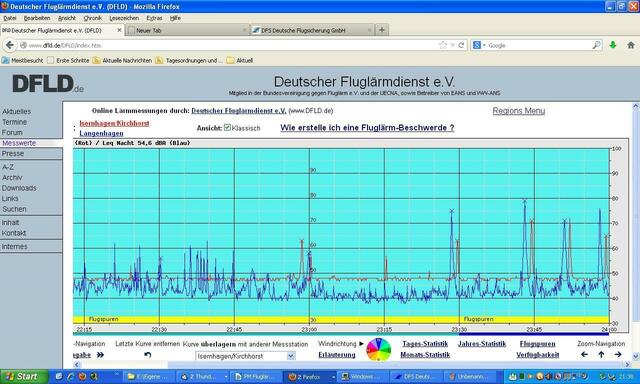Go to the Firefox home page icon
The width and height of the screenshot is (640, 384).
coord(631,45)
